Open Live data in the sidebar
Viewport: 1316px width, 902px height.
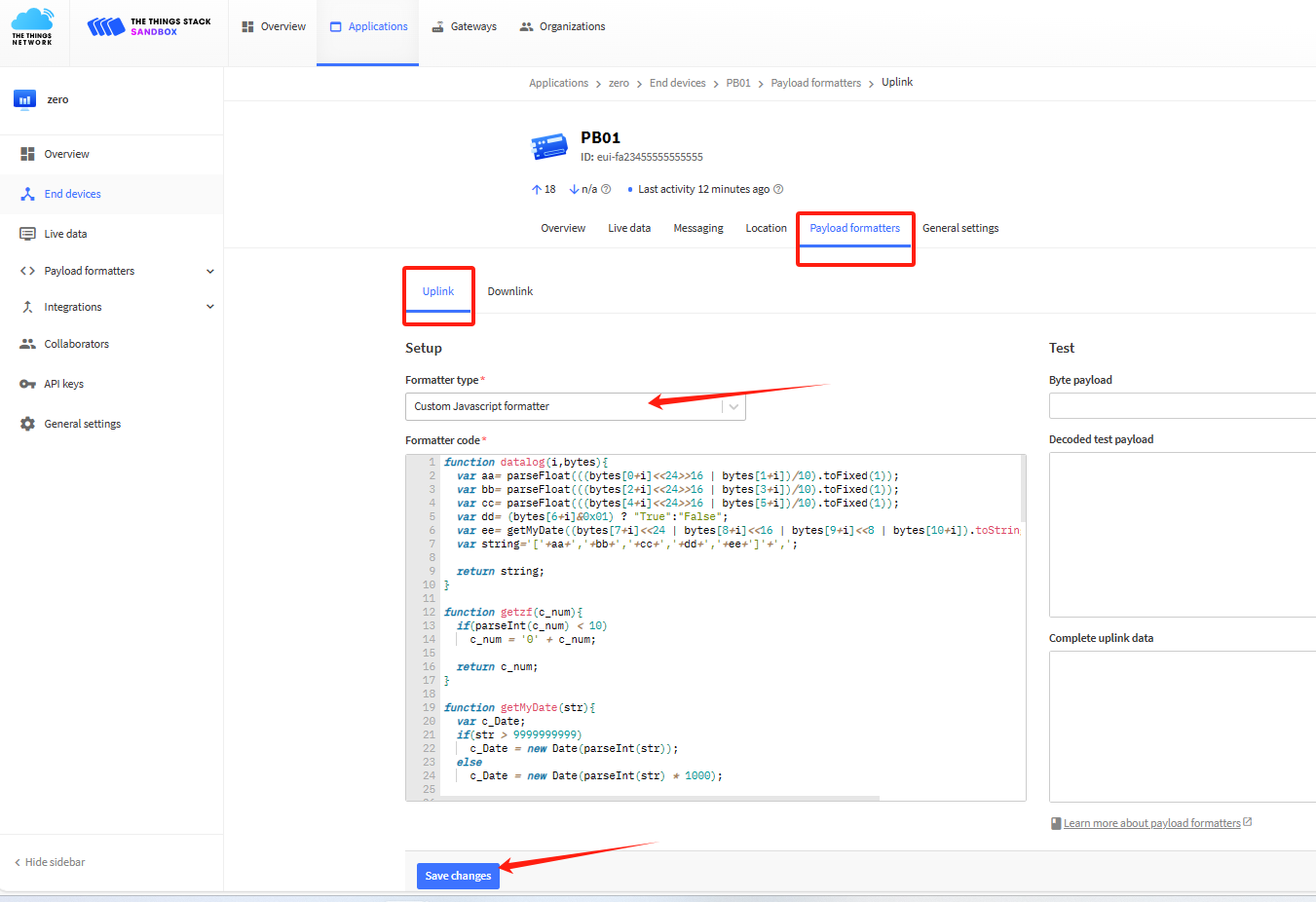(x=111, y=234)
